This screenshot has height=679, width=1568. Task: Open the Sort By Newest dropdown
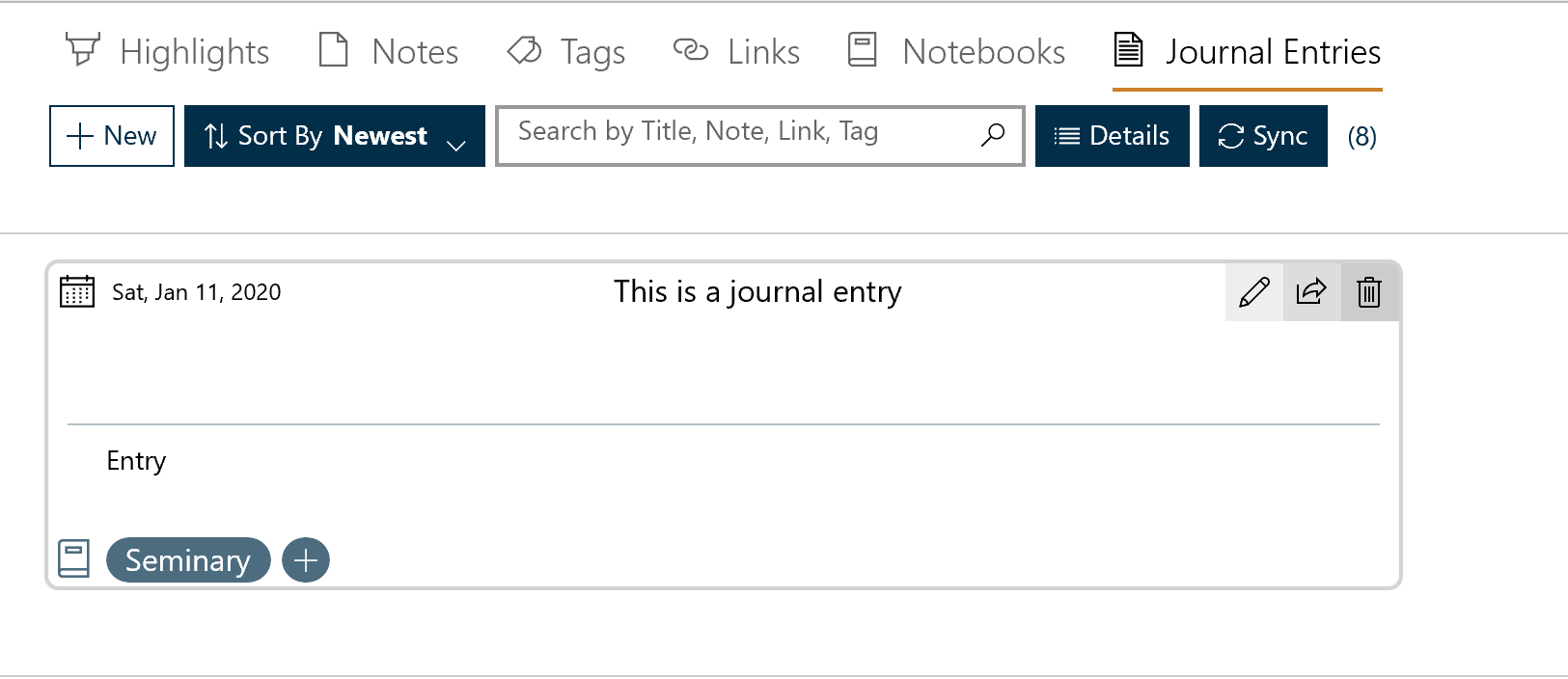tap(333, 136)
